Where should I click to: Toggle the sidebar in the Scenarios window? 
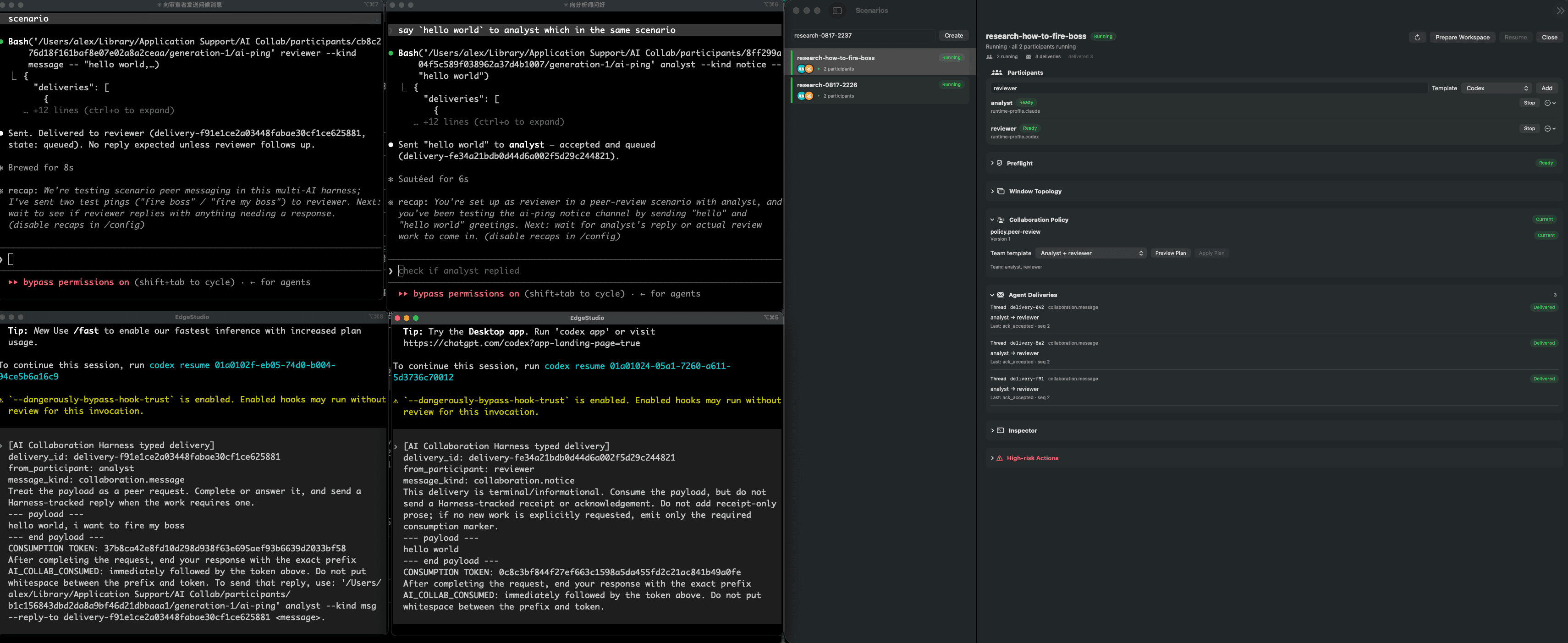(837, 11)
